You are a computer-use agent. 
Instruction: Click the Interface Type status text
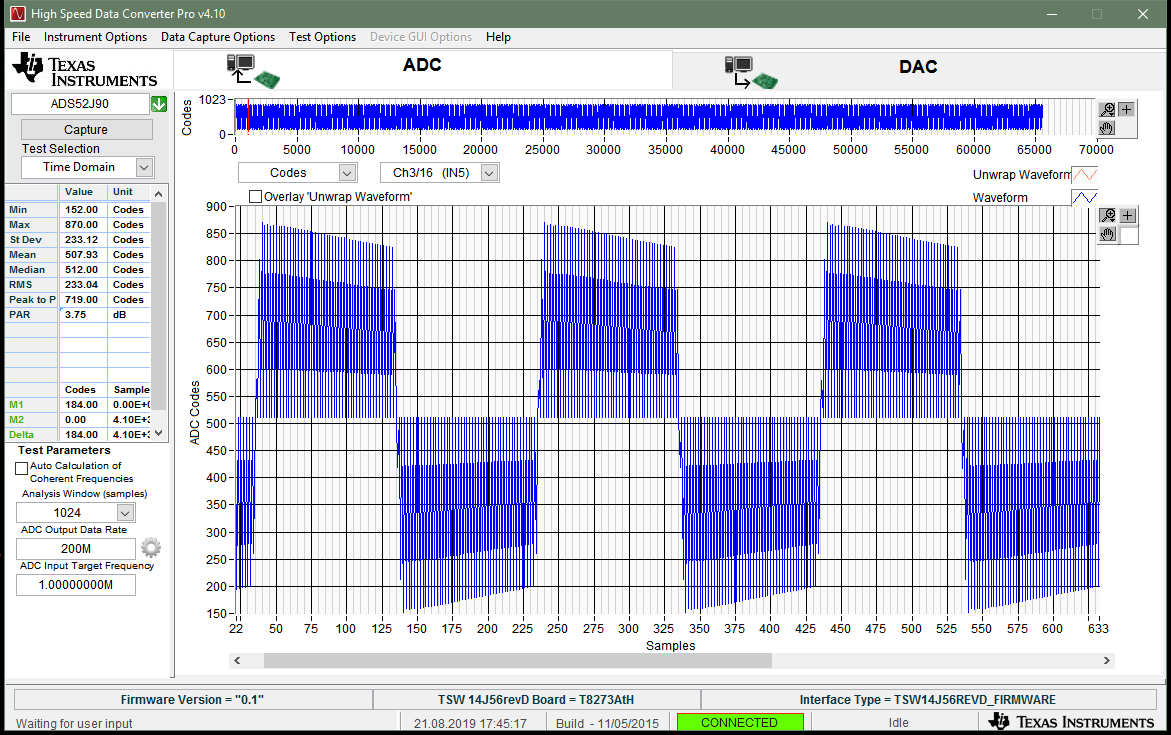[928, 700]
